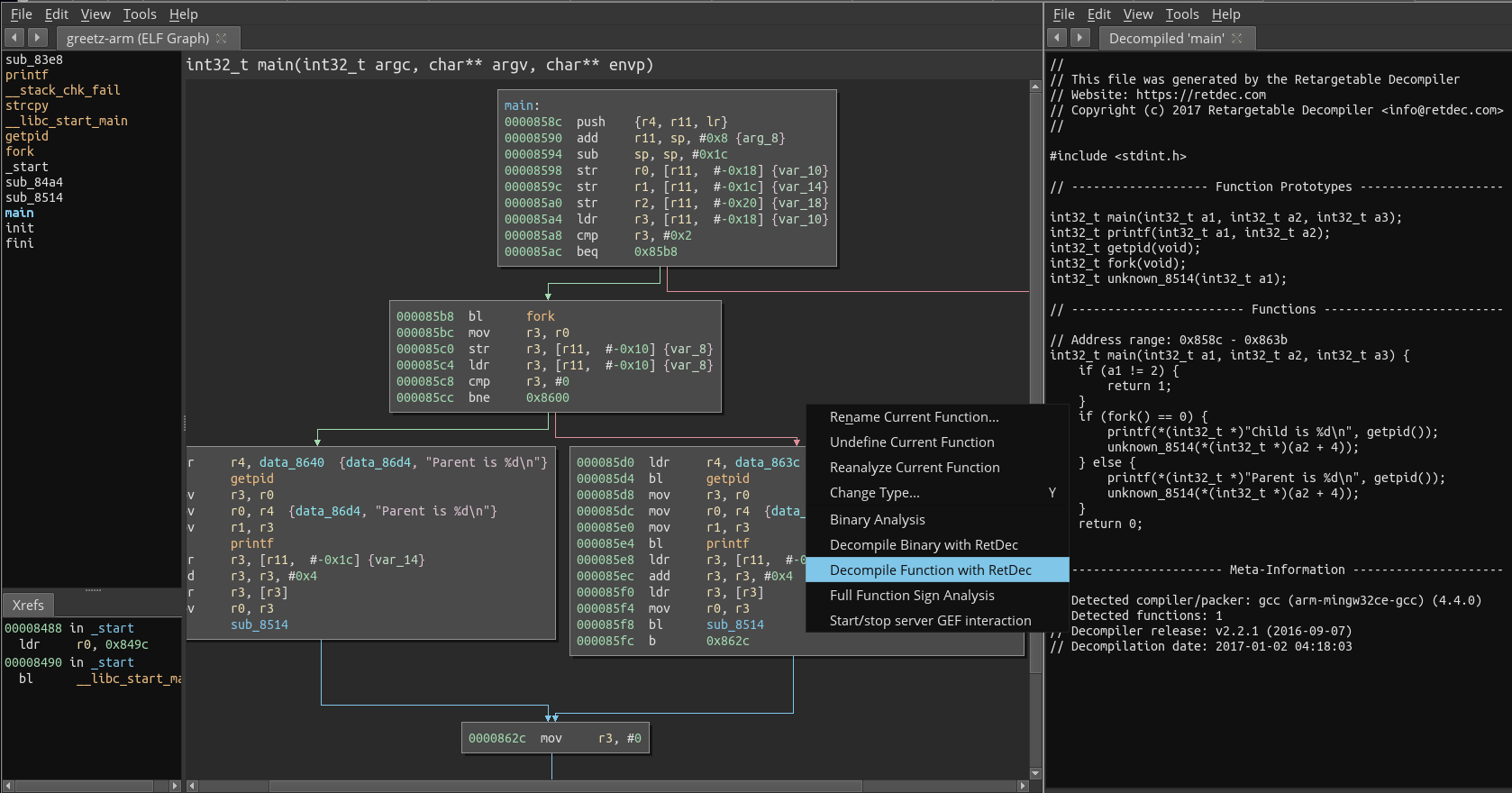Close the Decompiled 'main' tab
This screenshot has width=1512, height=793.
pyautogui.click(x=1236, y=38)
